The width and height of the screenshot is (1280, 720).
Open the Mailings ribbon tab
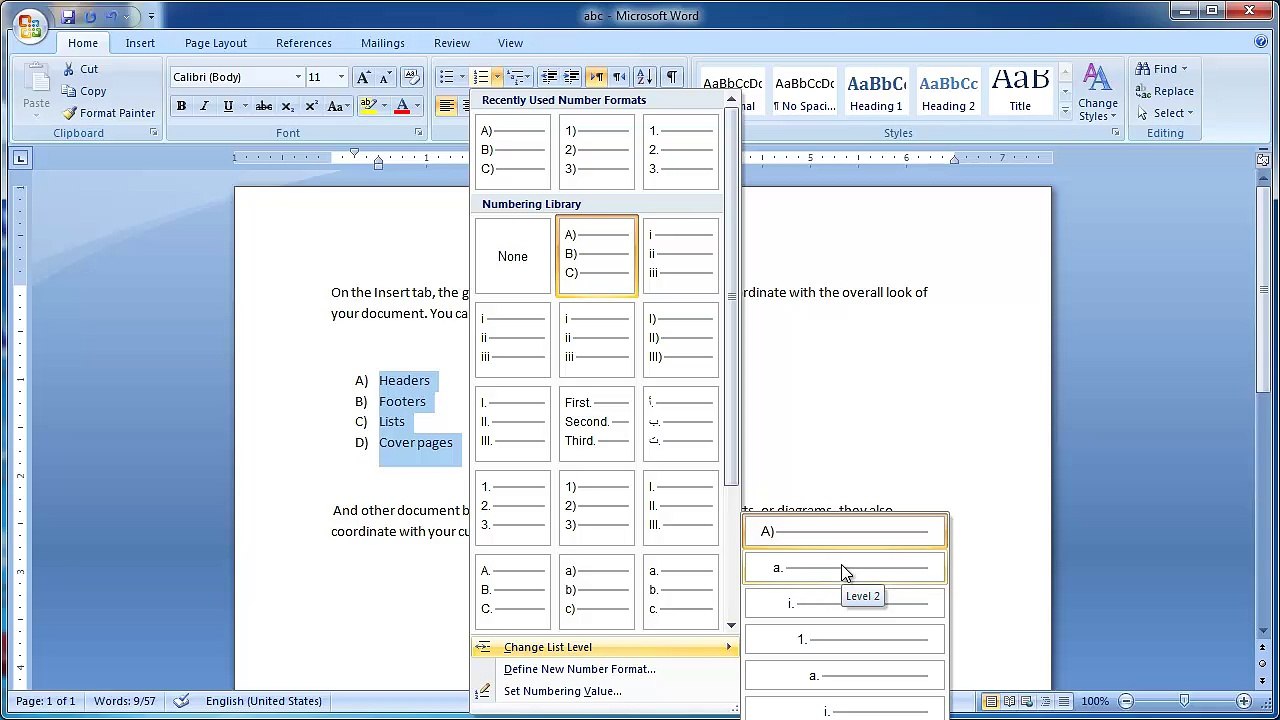coord(383,43)
